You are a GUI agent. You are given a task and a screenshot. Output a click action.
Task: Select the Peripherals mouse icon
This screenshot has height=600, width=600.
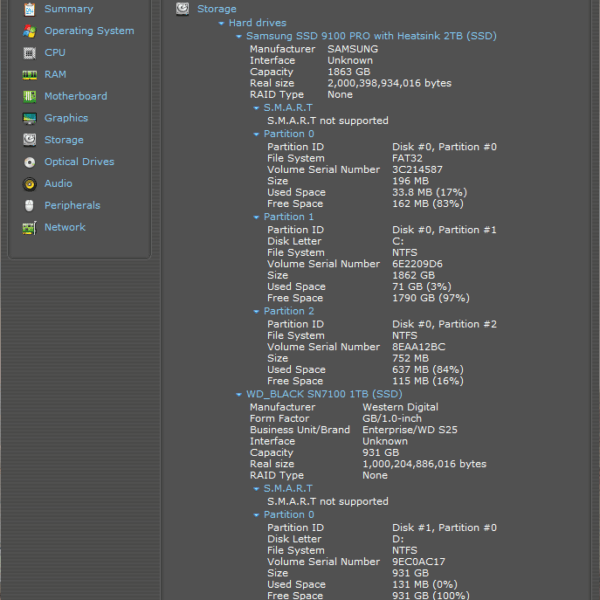pyautogui.click(x=29, y=206)
